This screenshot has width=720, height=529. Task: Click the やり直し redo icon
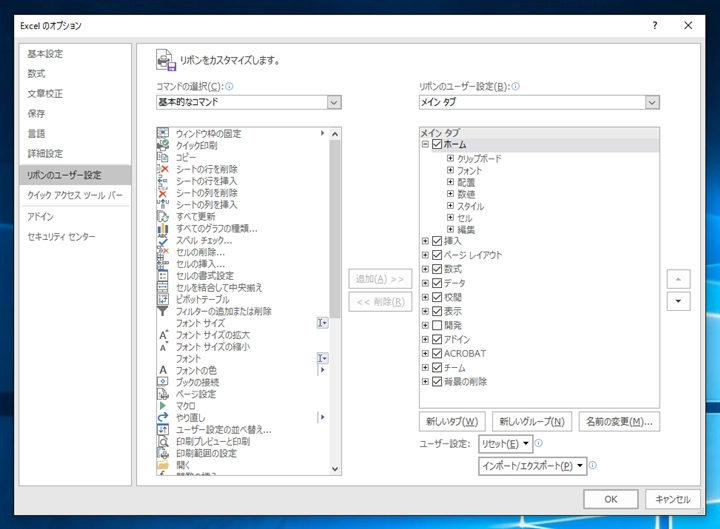tap(163, 417)
